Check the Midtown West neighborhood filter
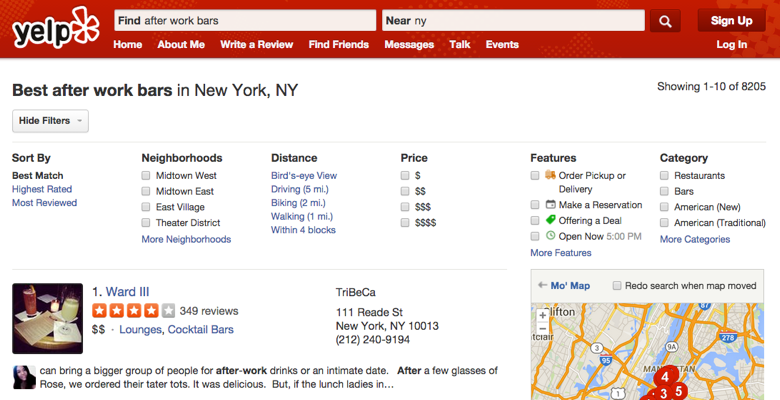This screenshot has height=400, width=780. coord(146,176)
